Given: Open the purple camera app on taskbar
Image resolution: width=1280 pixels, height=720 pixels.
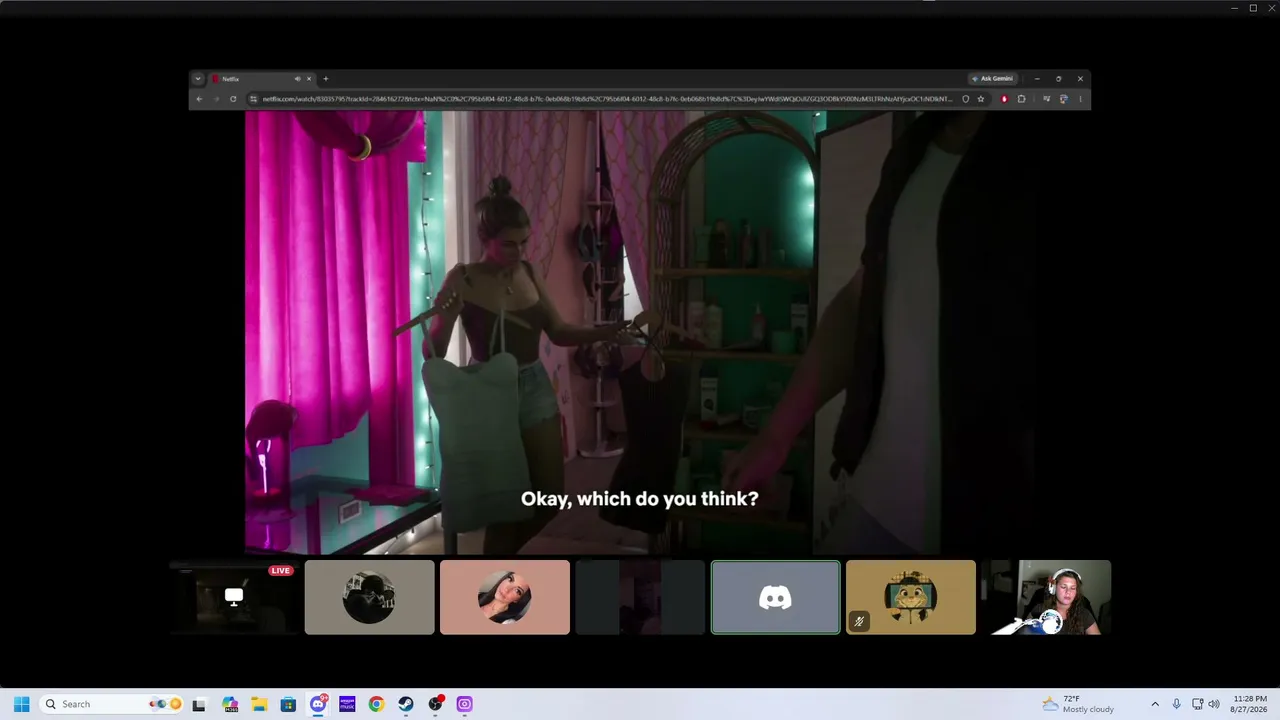Looking at the screenshot, I should [464, 704].
